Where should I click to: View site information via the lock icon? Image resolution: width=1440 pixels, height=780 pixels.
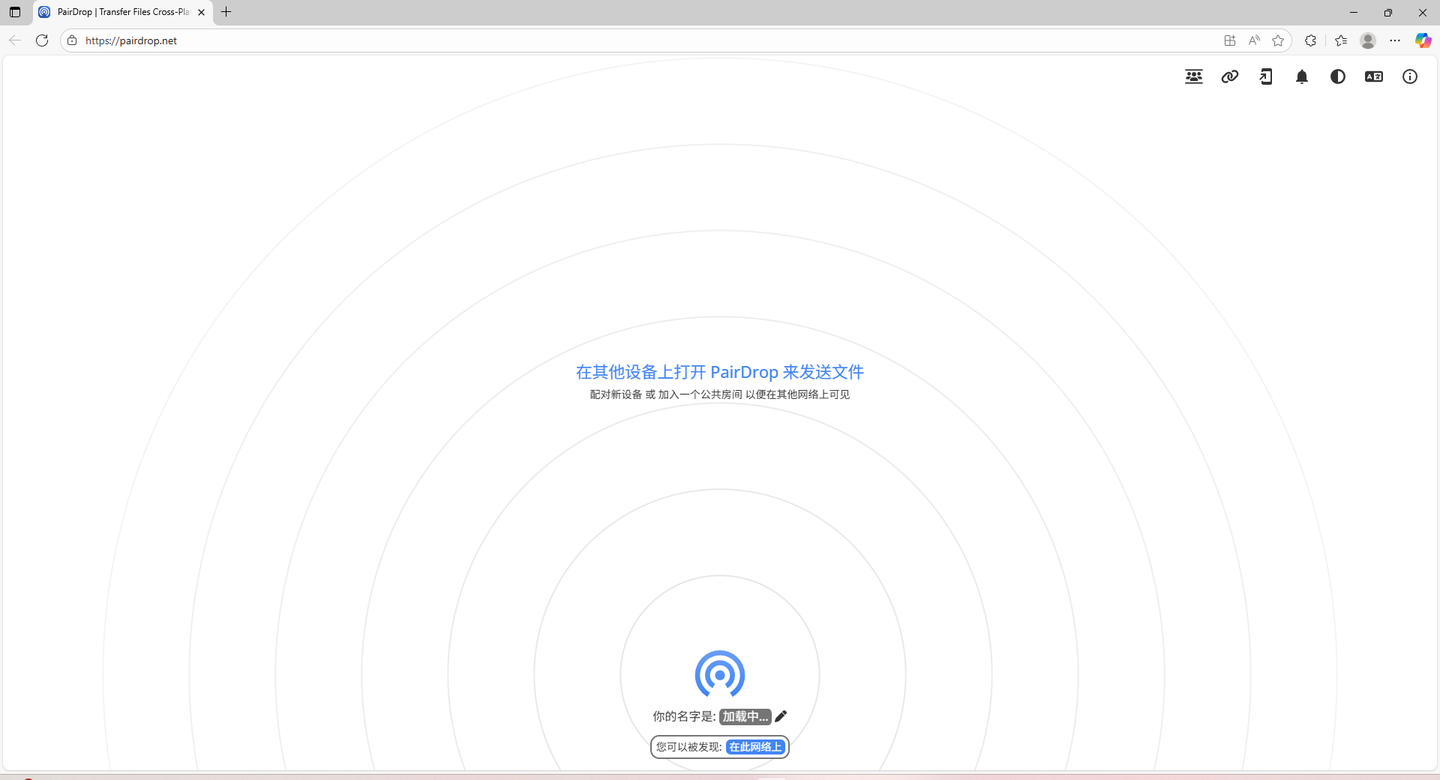(x=72, y=41)
